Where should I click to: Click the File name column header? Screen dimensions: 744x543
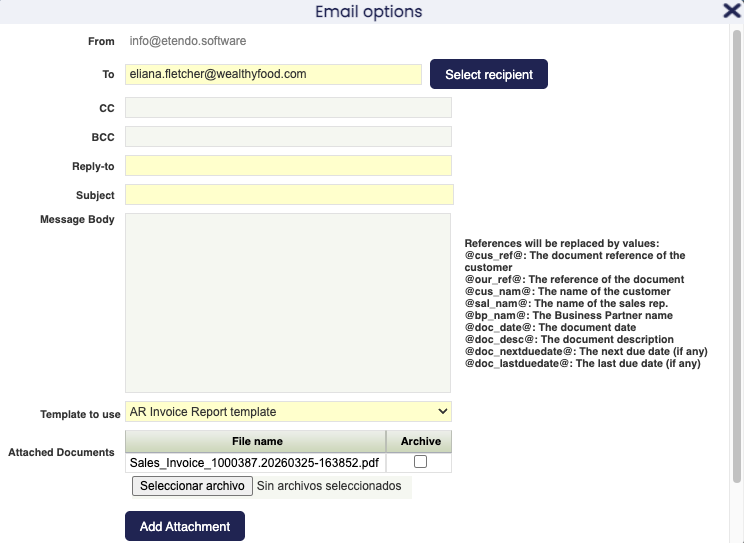point(256,441)
